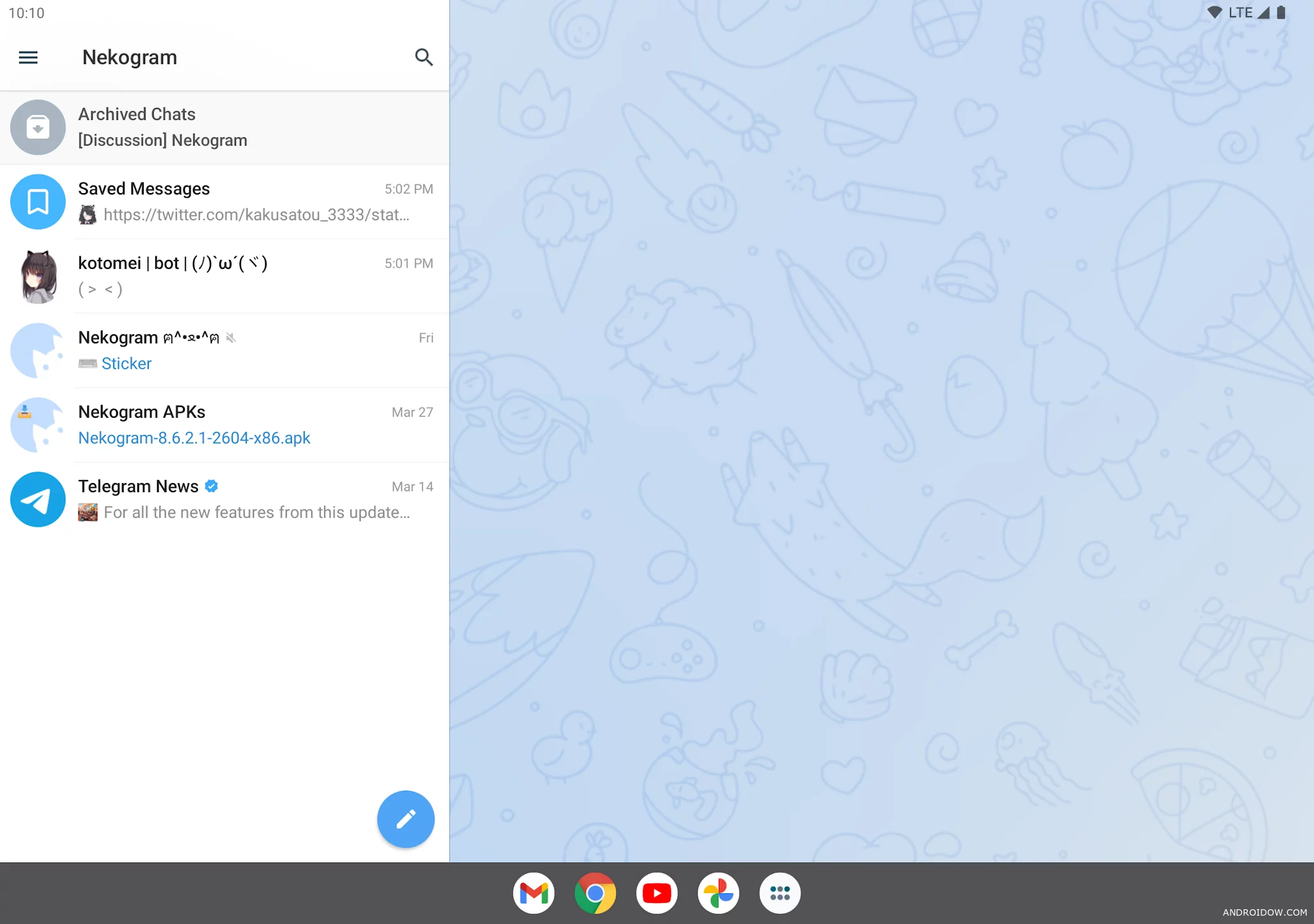Click the Sticker message preview

coord(126,364)
